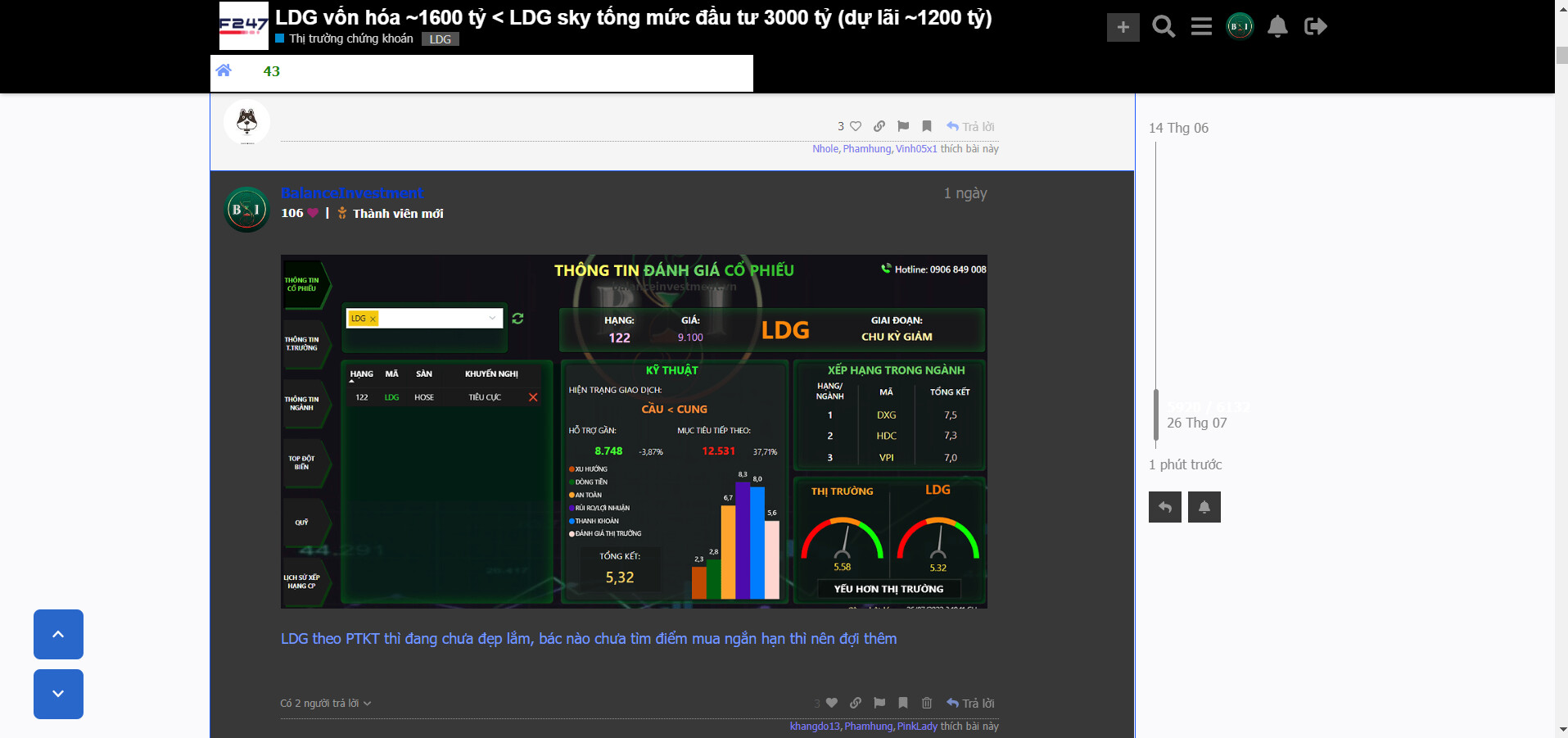
Task: Jump to the 1 phút trước post
Action: [x=1185, y=464]
